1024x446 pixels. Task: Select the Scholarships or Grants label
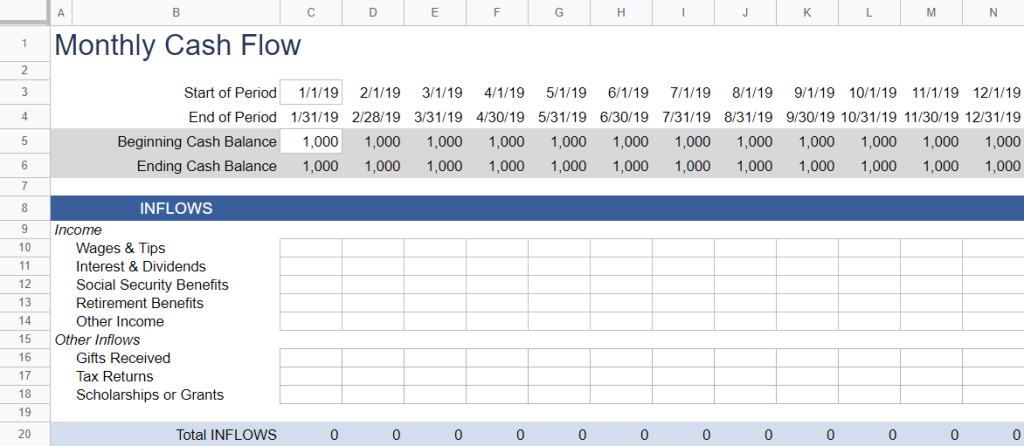tap(150, 394)
